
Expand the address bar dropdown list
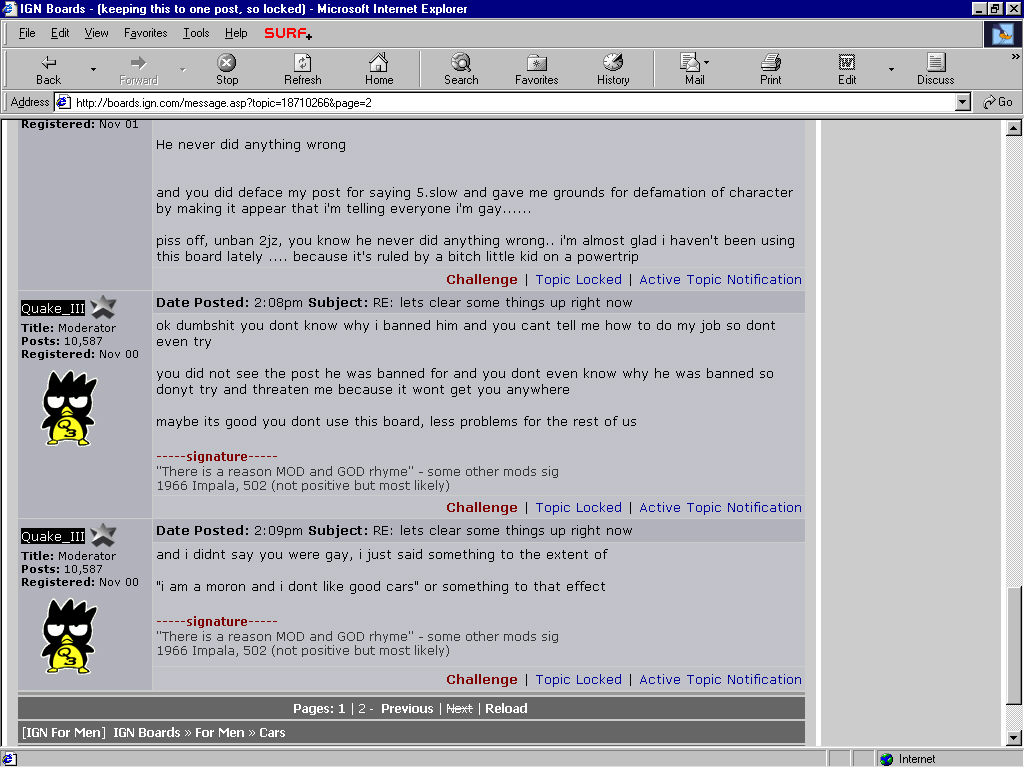tap(963, 102)
